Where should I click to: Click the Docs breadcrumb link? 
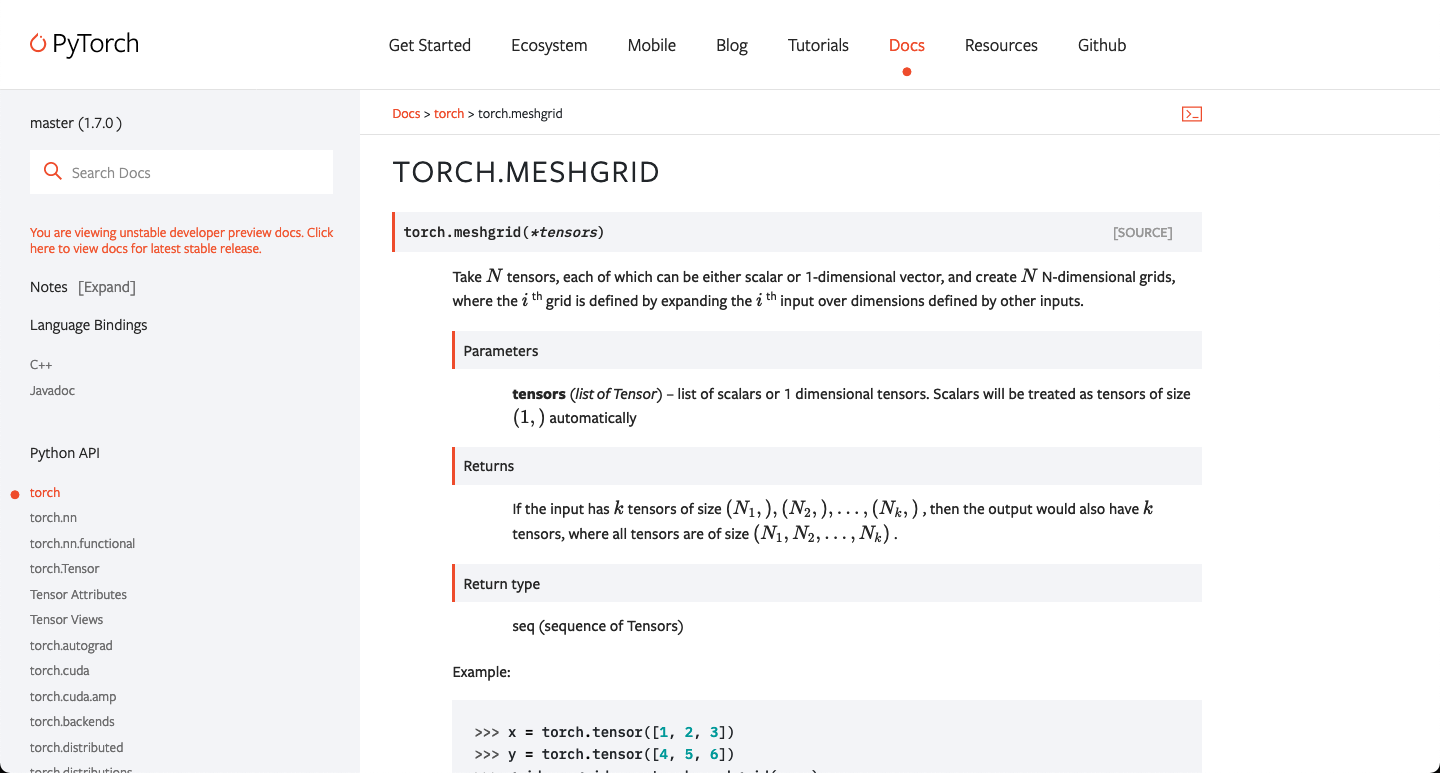pyautogui.click(x=406, y=114)
